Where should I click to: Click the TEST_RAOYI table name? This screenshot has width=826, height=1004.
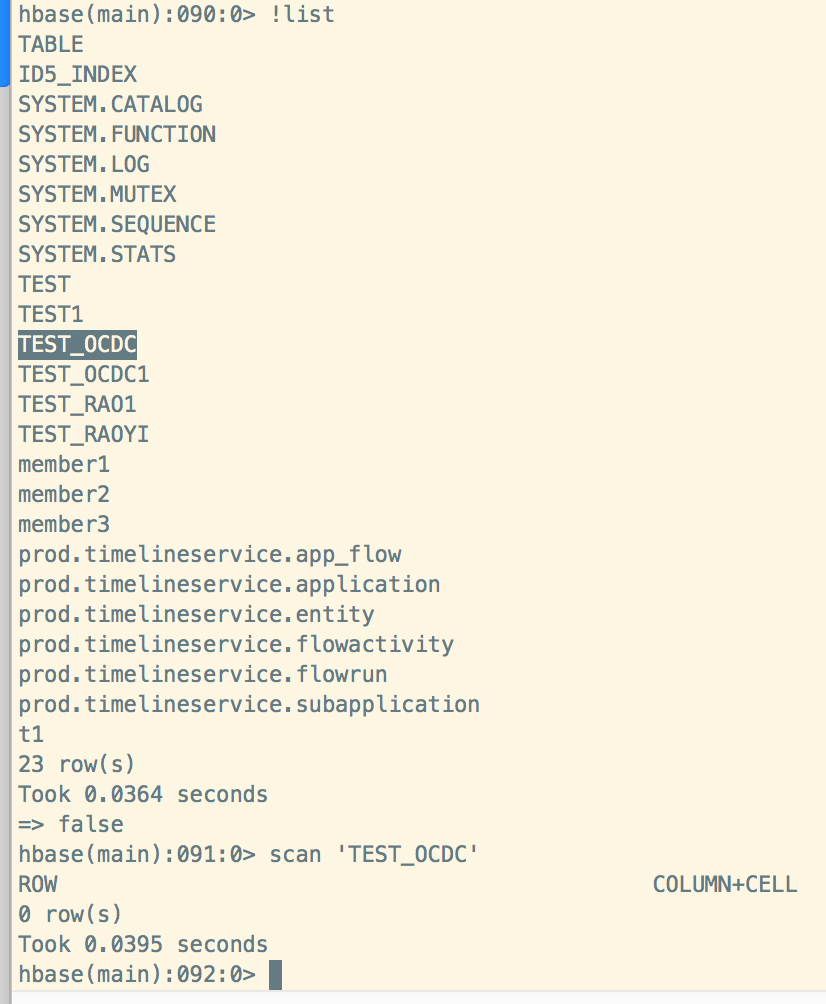pos(84,434)
